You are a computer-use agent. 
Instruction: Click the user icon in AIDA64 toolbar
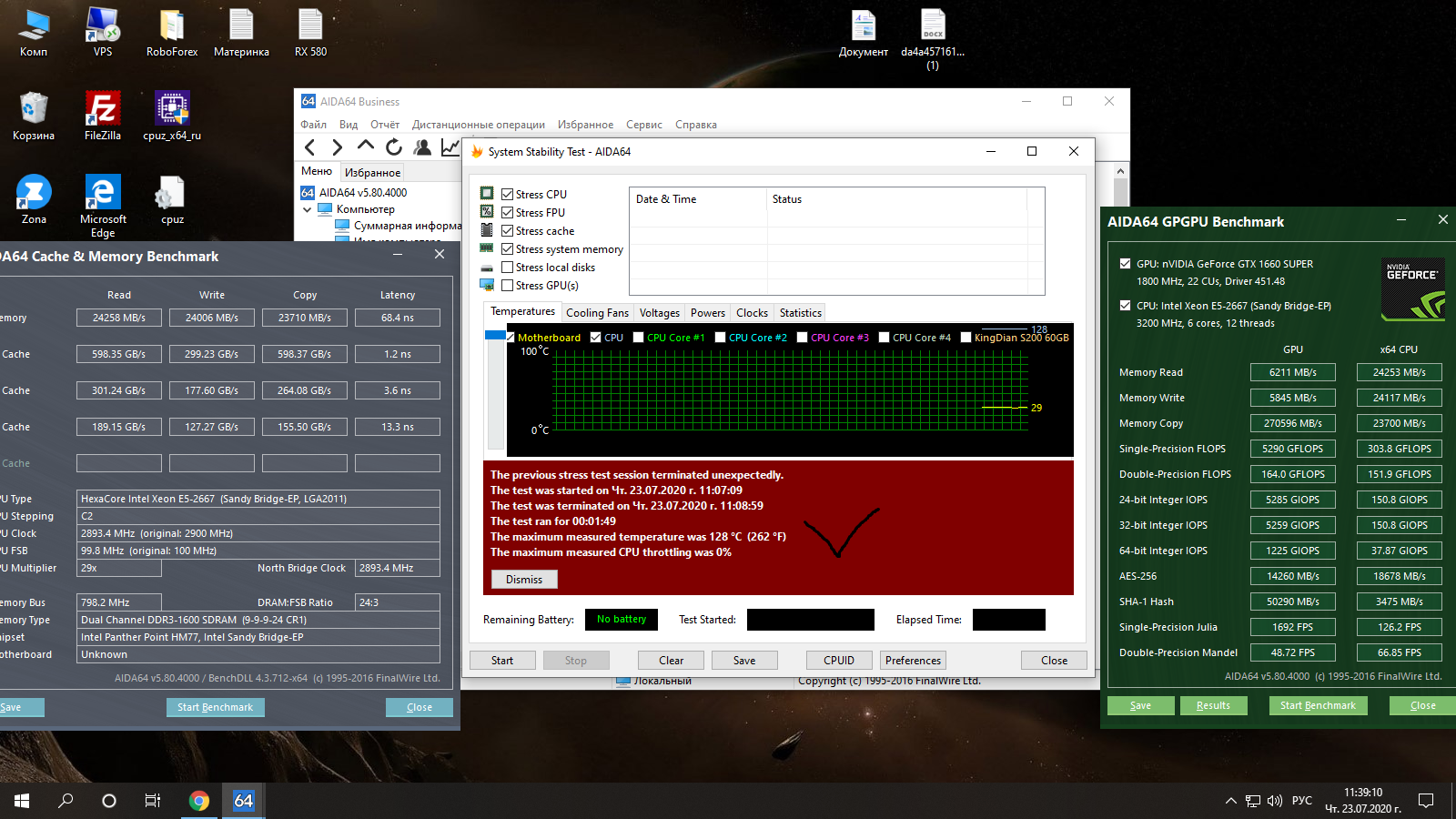(422, 147)
